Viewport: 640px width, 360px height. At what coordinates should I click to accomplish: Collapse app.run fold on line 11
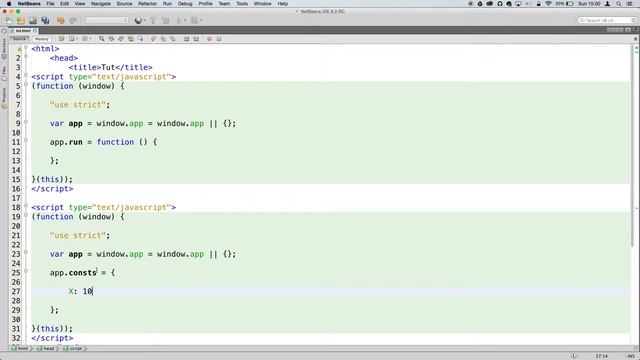pos(26,141)
